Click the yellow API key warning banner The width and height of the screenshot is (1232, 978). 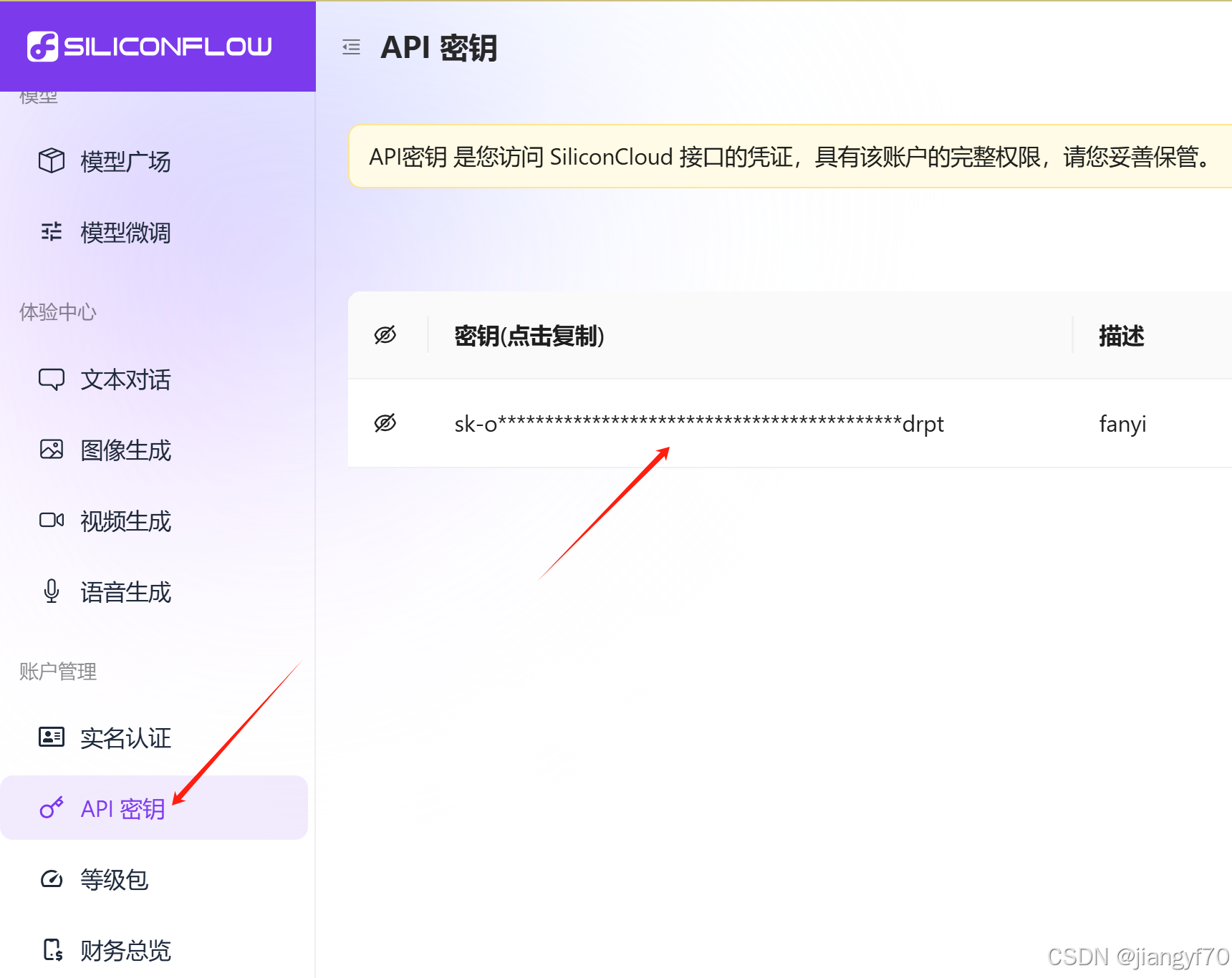point(788,157)
